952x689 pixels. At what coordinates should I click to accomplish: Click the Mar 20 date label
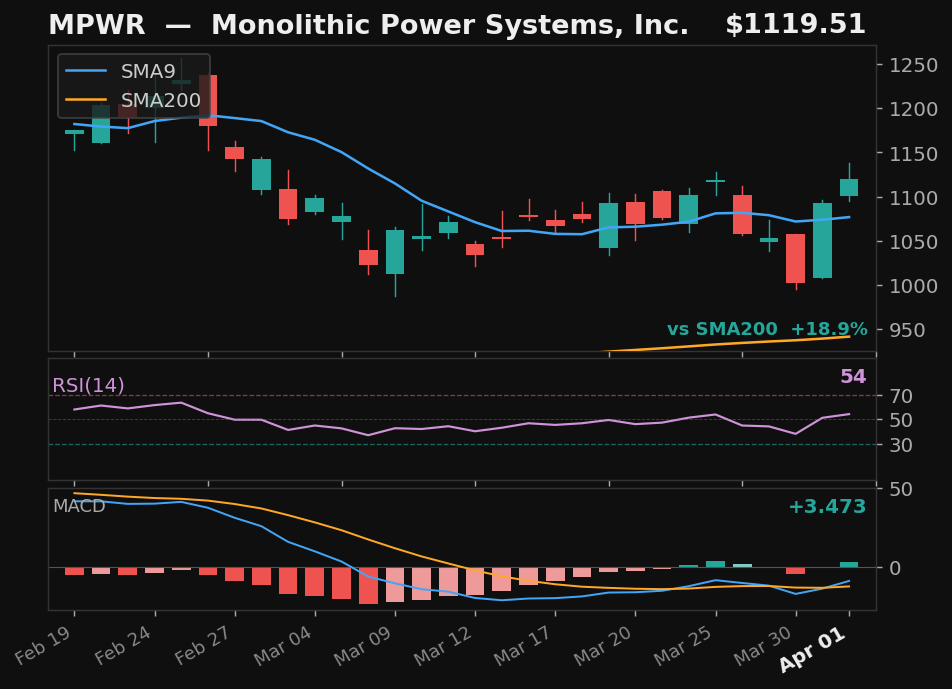coord(604,645)
